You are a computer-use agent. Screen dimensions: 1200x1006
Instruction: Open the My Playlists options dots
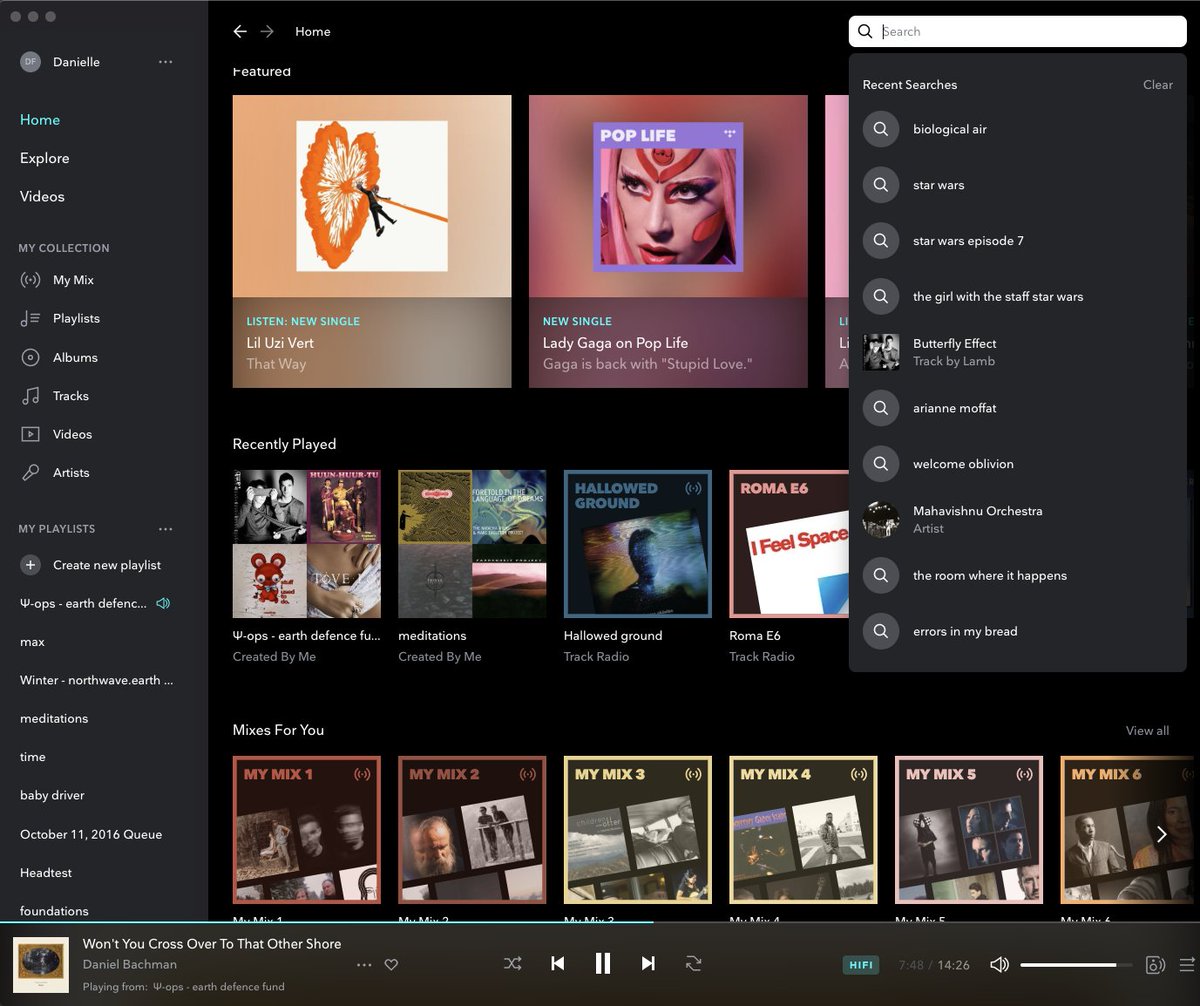click(x=166, y=529)
